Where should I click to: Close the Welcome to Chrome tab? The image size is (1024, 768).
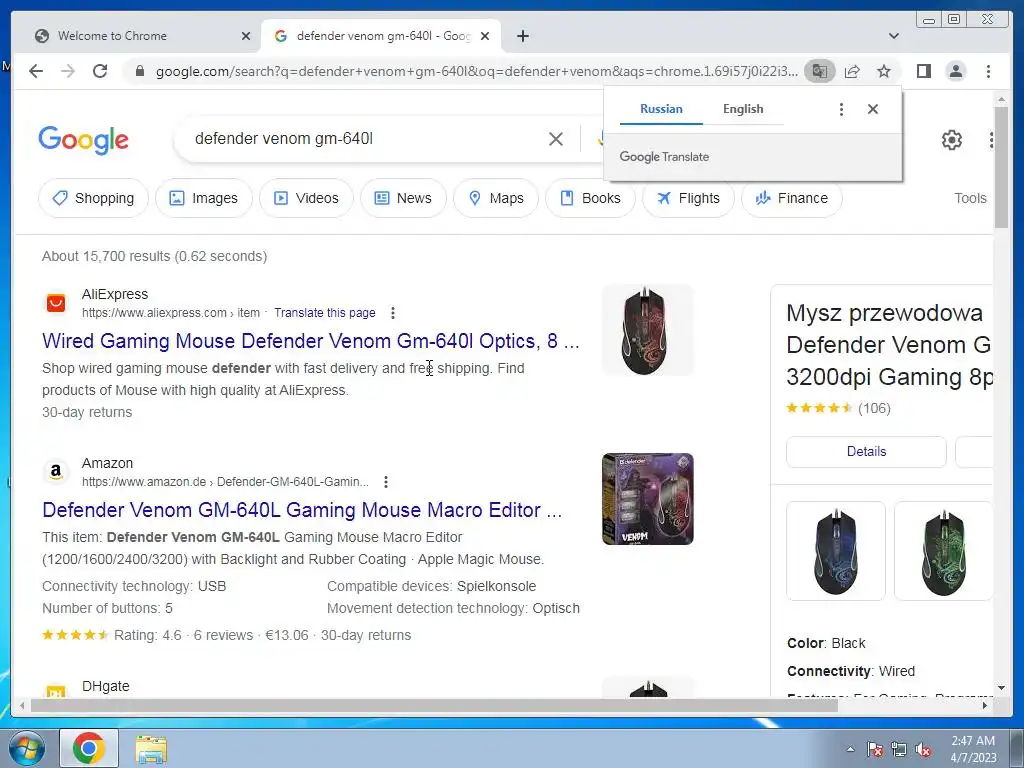click(x=246, y=36)
